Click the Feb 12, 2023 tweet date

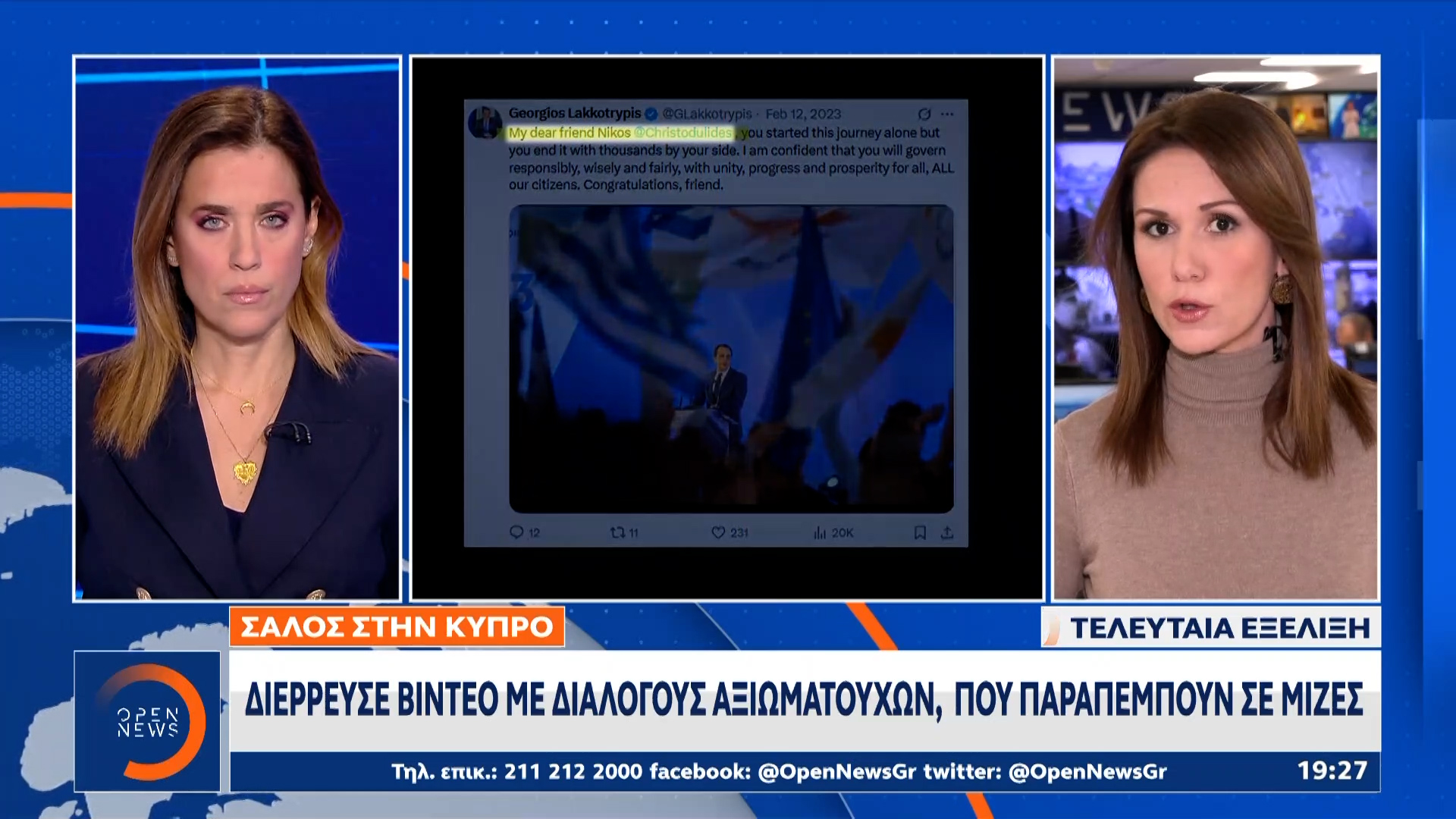coord(803,114)
